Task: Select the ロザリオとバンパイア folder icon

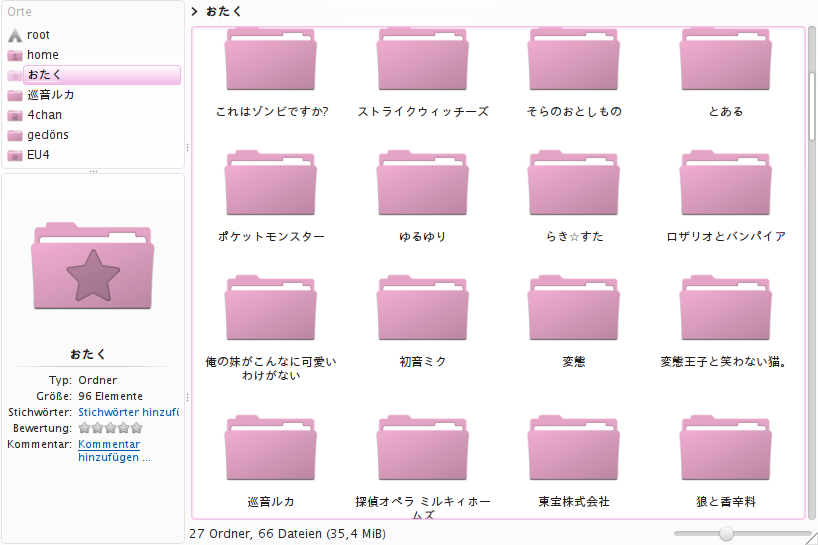Action: click(726, 183)
